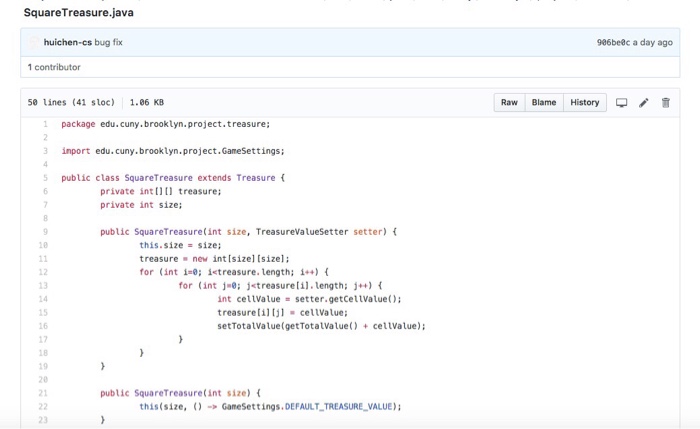Click 'private int size;' line
This screenshot has width=700, height=429.
click(141, 205)
